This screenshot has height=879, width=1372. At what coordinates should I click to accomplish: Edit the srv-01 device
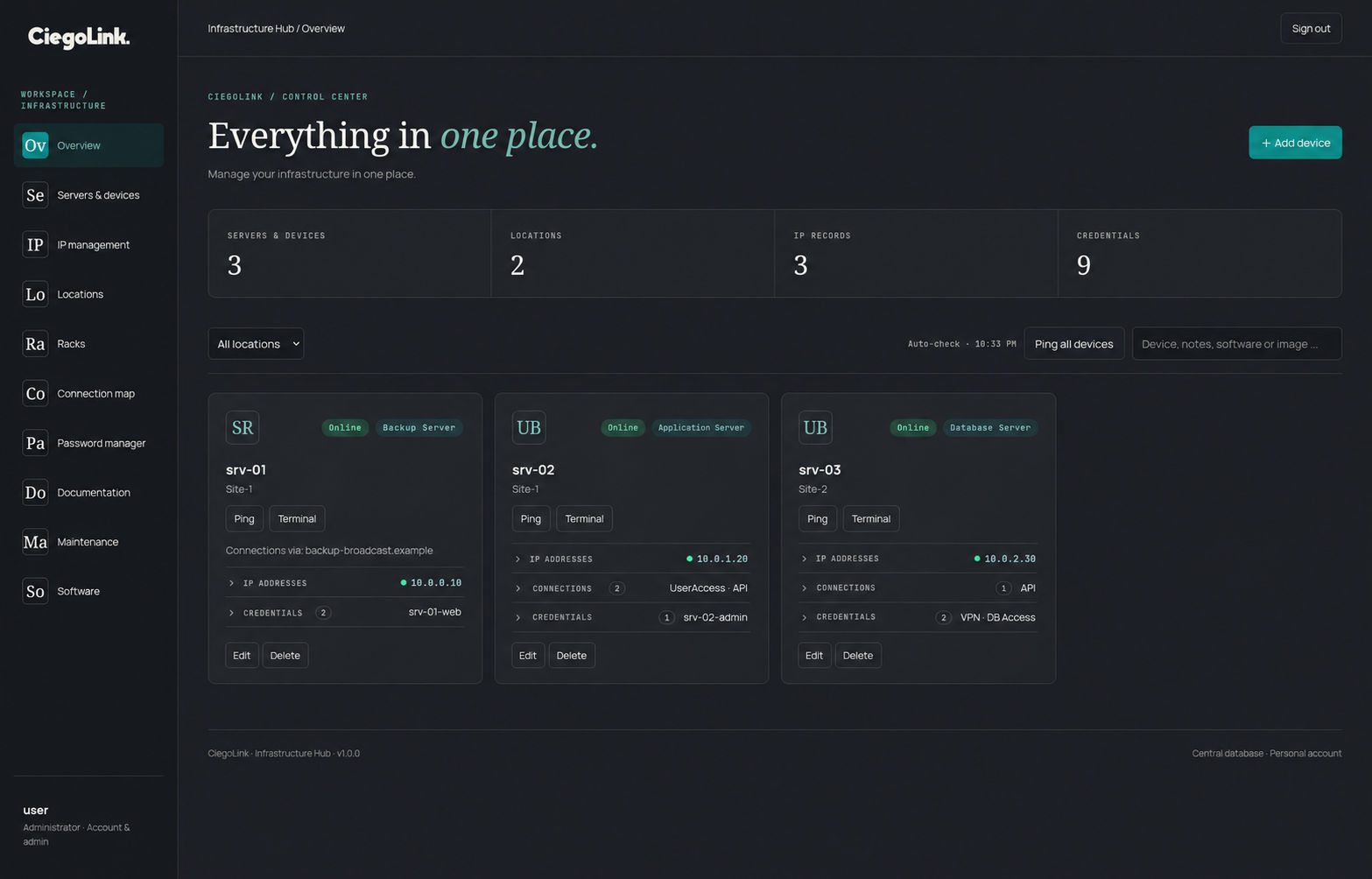pos(242,655)
